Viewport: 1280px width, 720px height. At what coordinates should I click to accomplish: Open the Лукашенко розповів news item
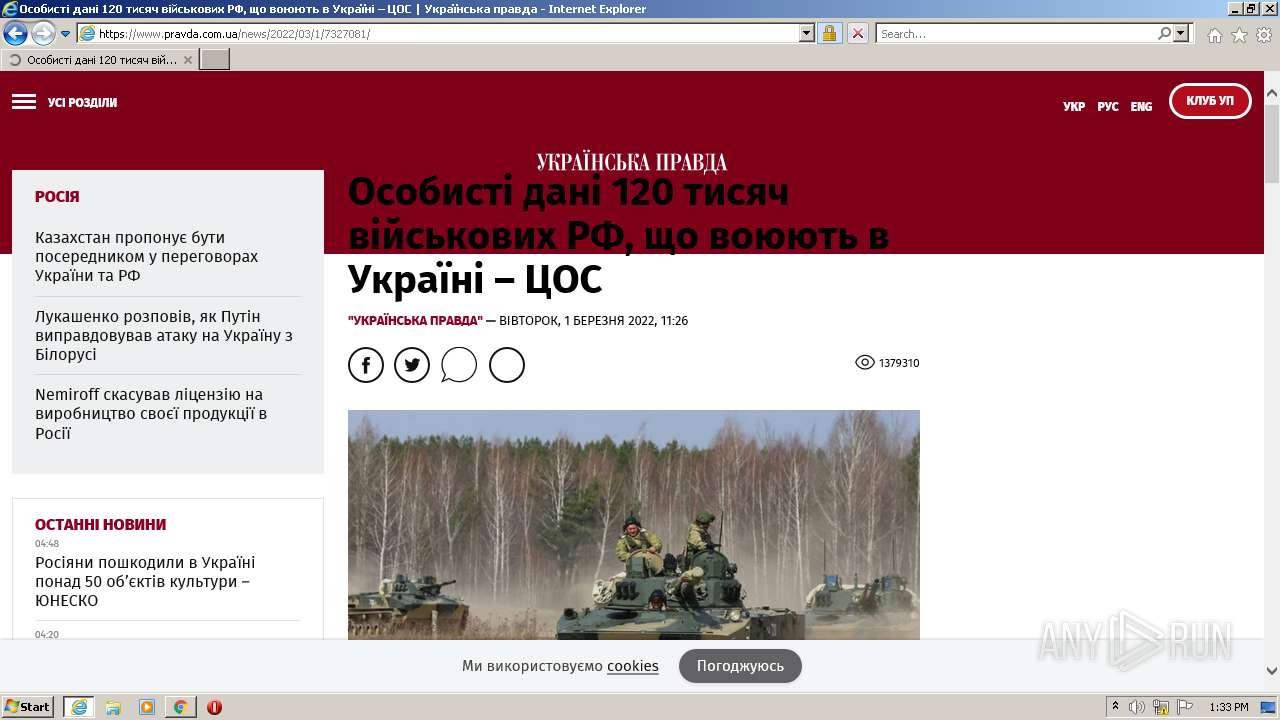[x=164, y=335]
